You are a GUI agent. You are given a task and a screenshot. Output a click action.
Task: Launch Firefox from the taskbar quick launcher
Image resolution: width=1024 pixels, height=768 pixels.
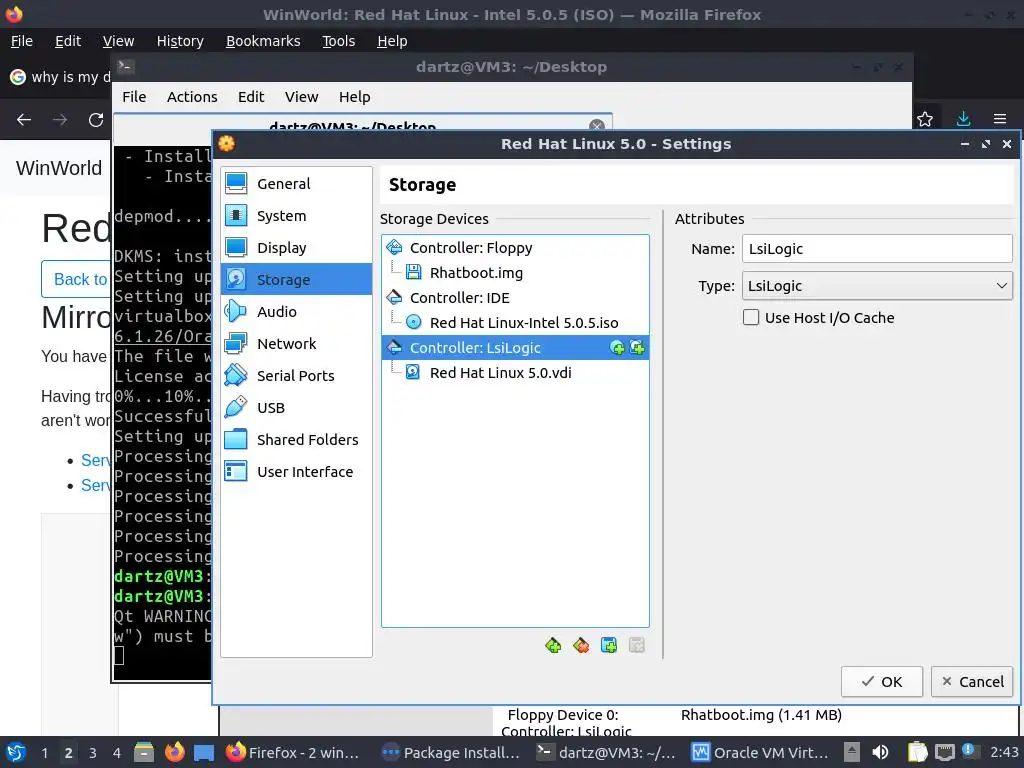[x=174, y=752]
